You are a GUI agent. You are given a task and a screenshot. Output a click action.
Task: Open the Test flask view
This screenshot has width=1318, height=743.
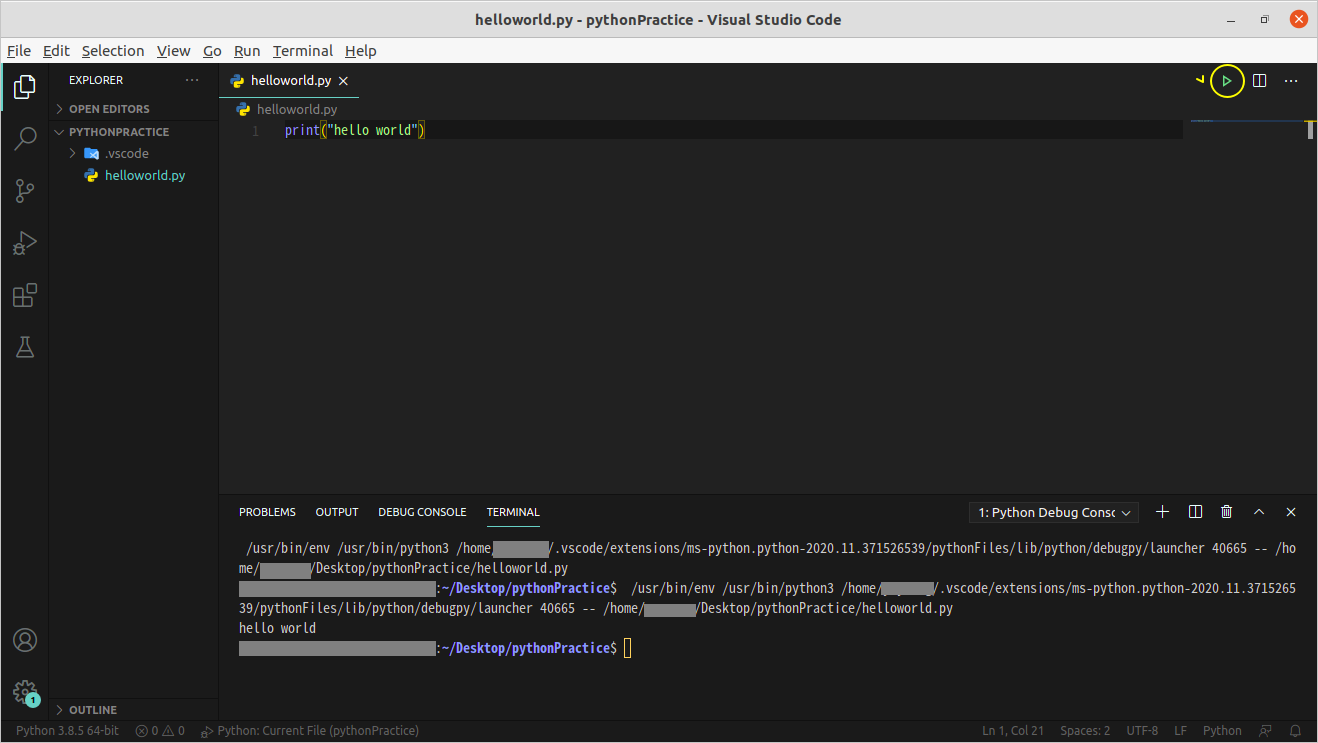25,347
